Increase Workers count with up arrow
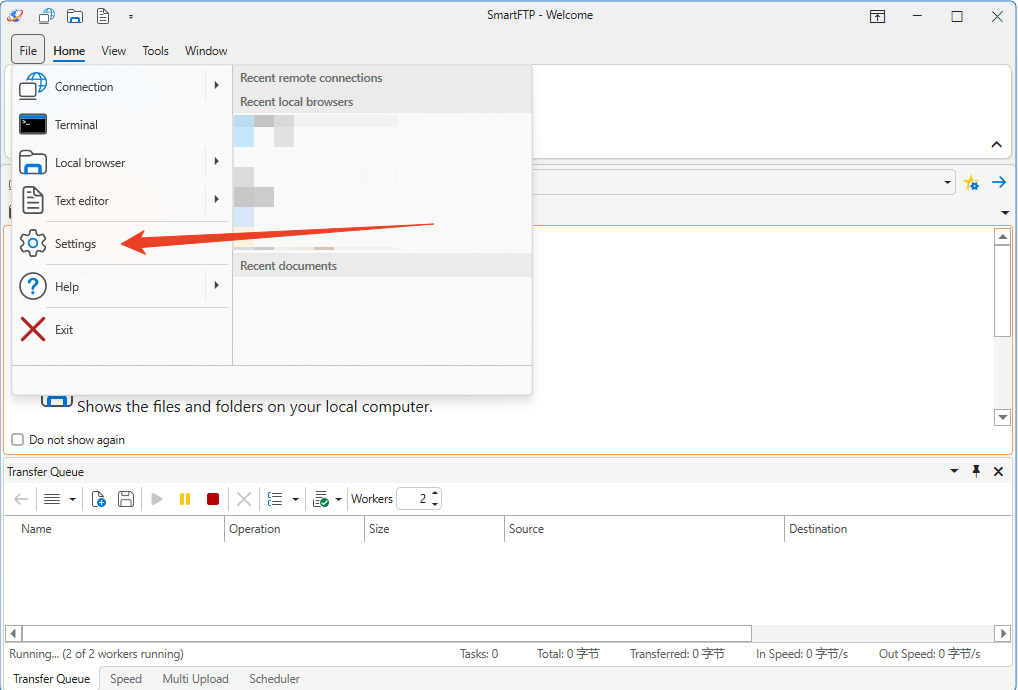Image resolution: width=1018 pixels, height=690 pixels. coord(435,493)
